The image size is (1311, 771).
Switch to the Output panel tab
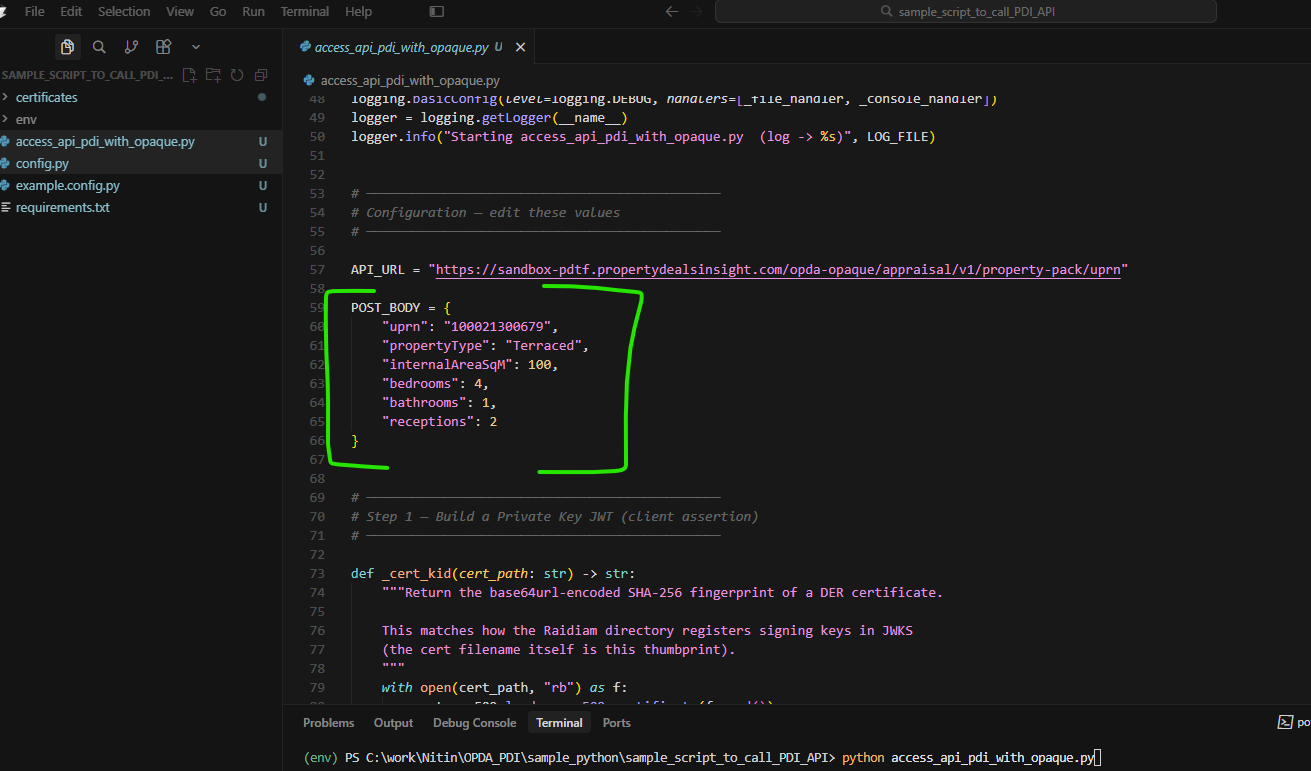click(393, 722)
